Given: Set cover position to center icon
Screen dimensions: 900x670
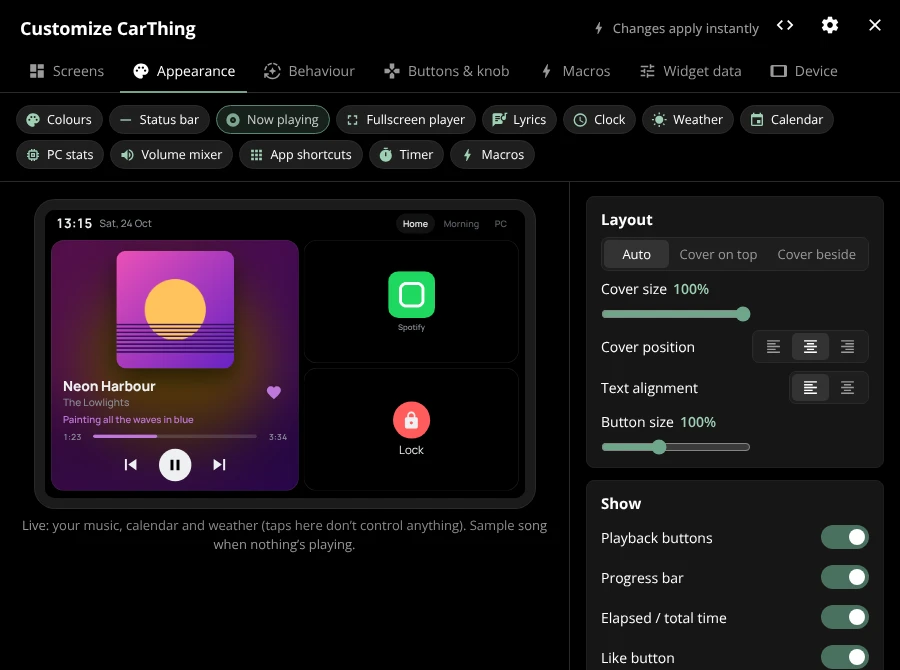Looking at the screenshot, I should (x=810, y=347).
